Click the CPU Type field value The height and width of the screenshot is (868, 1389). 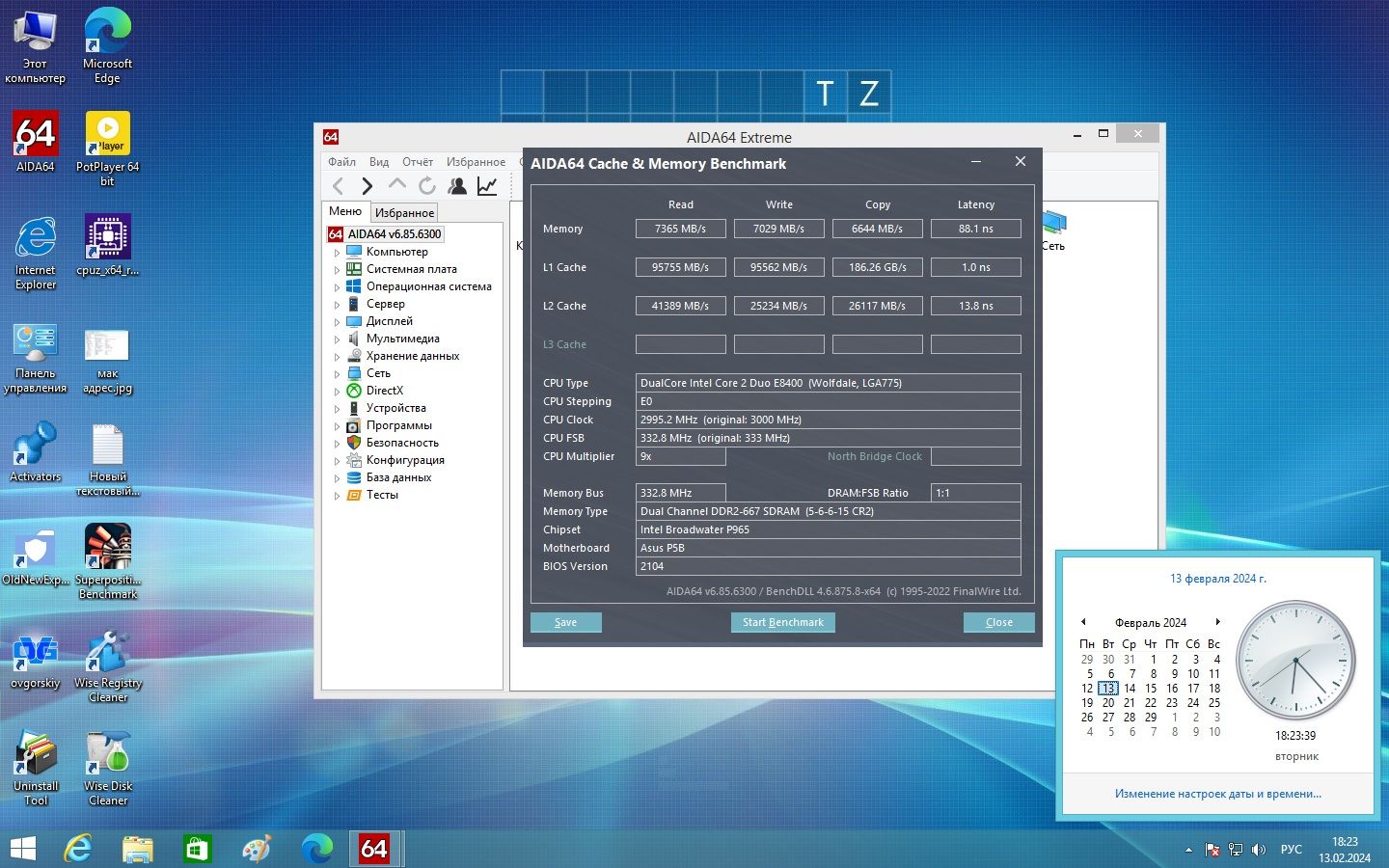coord(828,383)
